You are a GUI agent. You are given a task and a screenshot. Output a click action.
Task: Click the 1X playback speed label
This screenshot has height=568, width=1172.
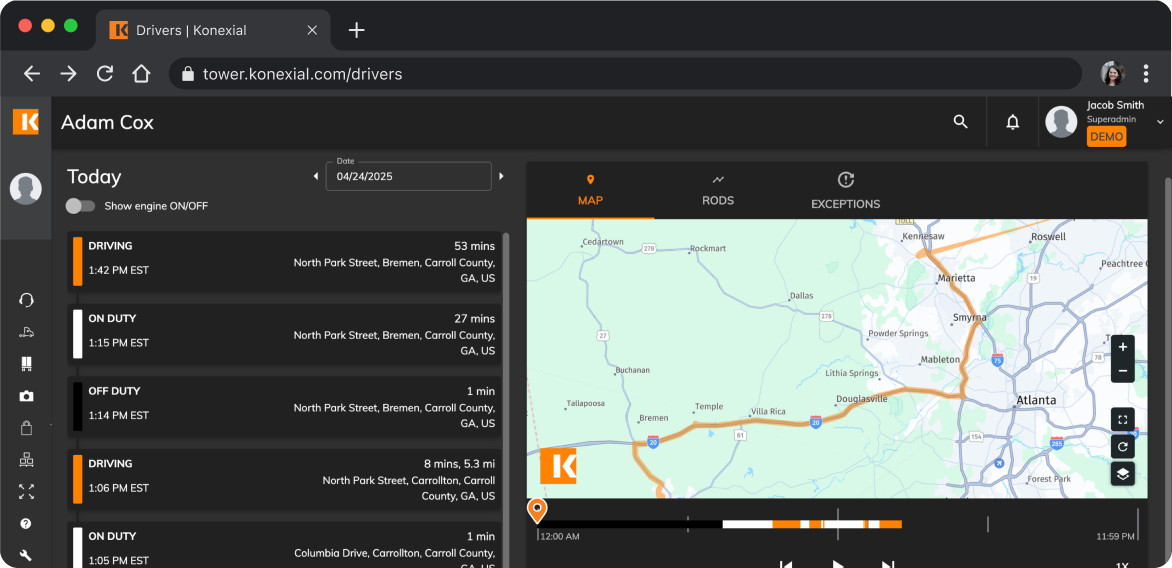(1122, 564)
